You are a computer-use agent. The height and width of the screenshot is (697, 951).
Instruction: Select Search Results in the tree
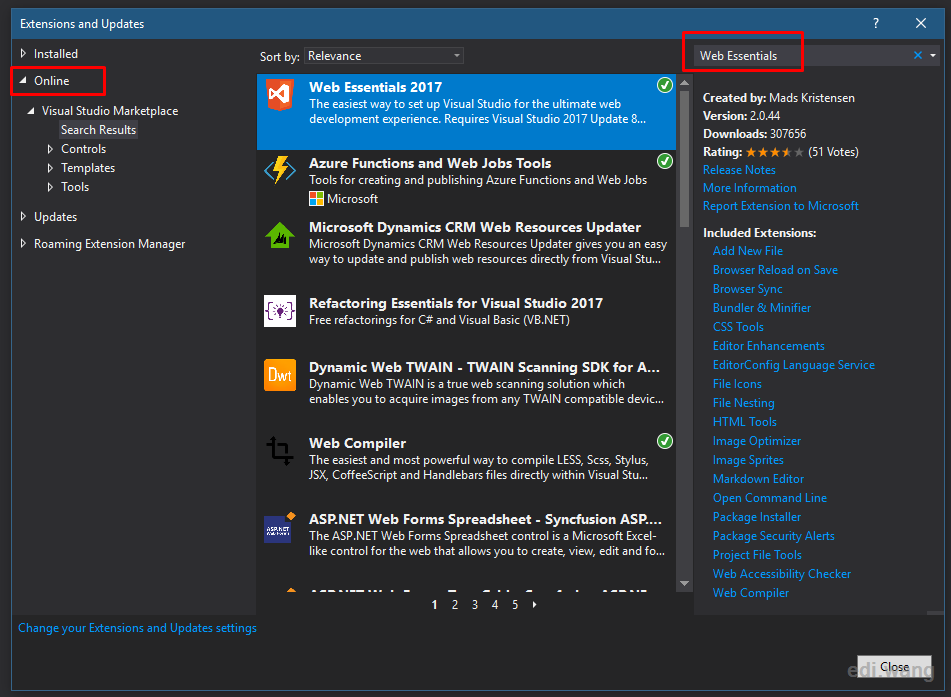pyautogui.click(x=98, y=130)
